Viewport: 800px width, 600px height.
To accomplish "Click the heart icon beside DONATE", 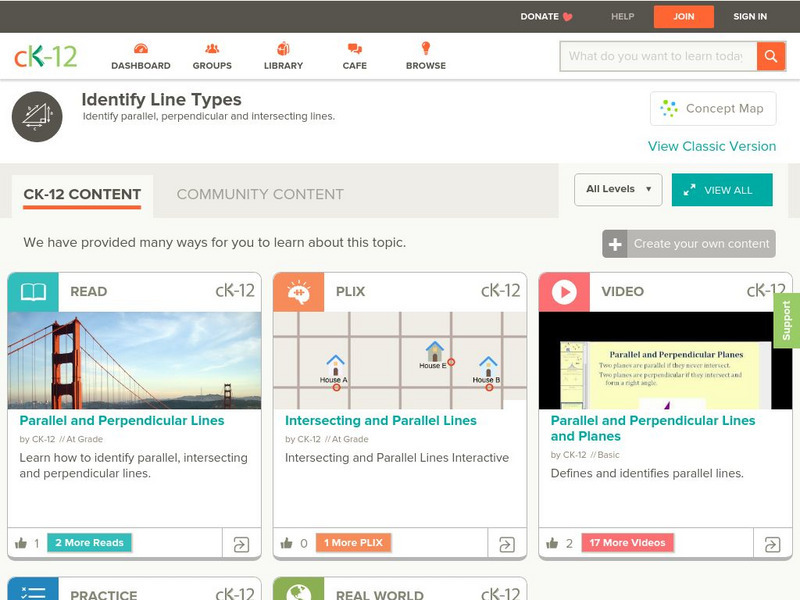I will [567, 17].
